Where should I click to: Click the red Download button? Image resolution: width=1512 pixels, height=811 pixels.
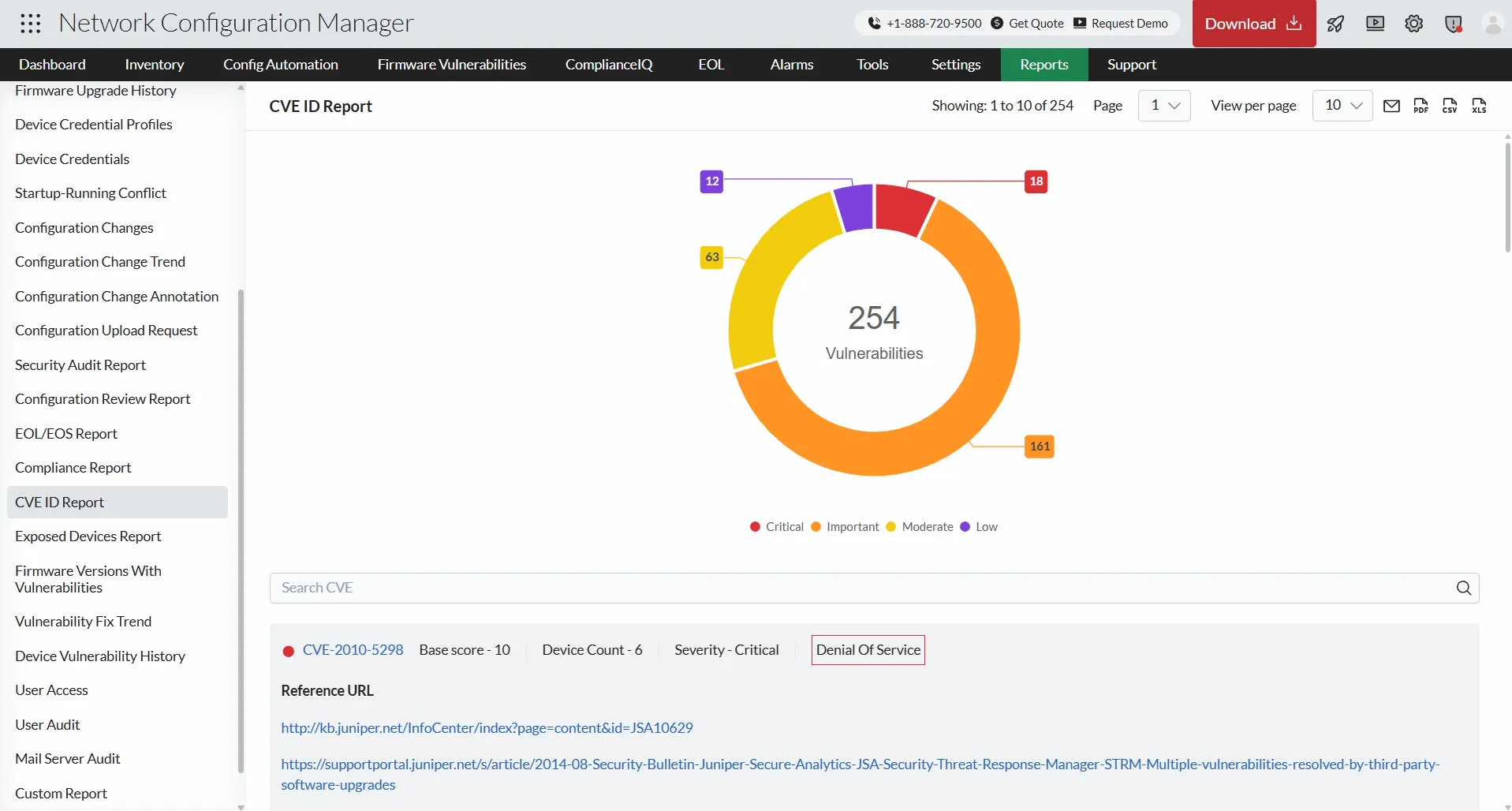tap(1253, 24)
